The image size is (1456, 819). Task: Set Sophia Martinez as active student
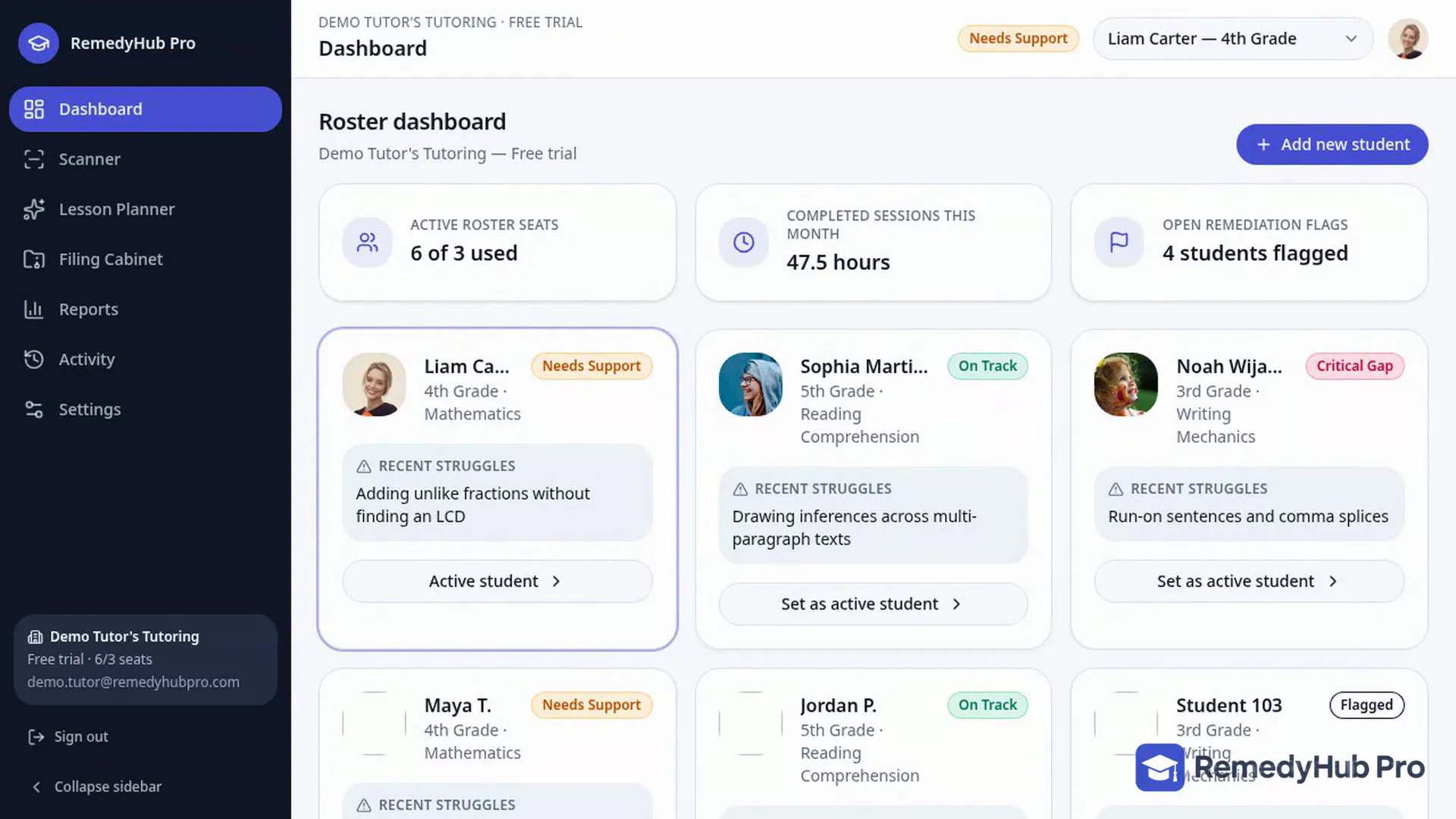pyautogui.click(x=874, y=604)
